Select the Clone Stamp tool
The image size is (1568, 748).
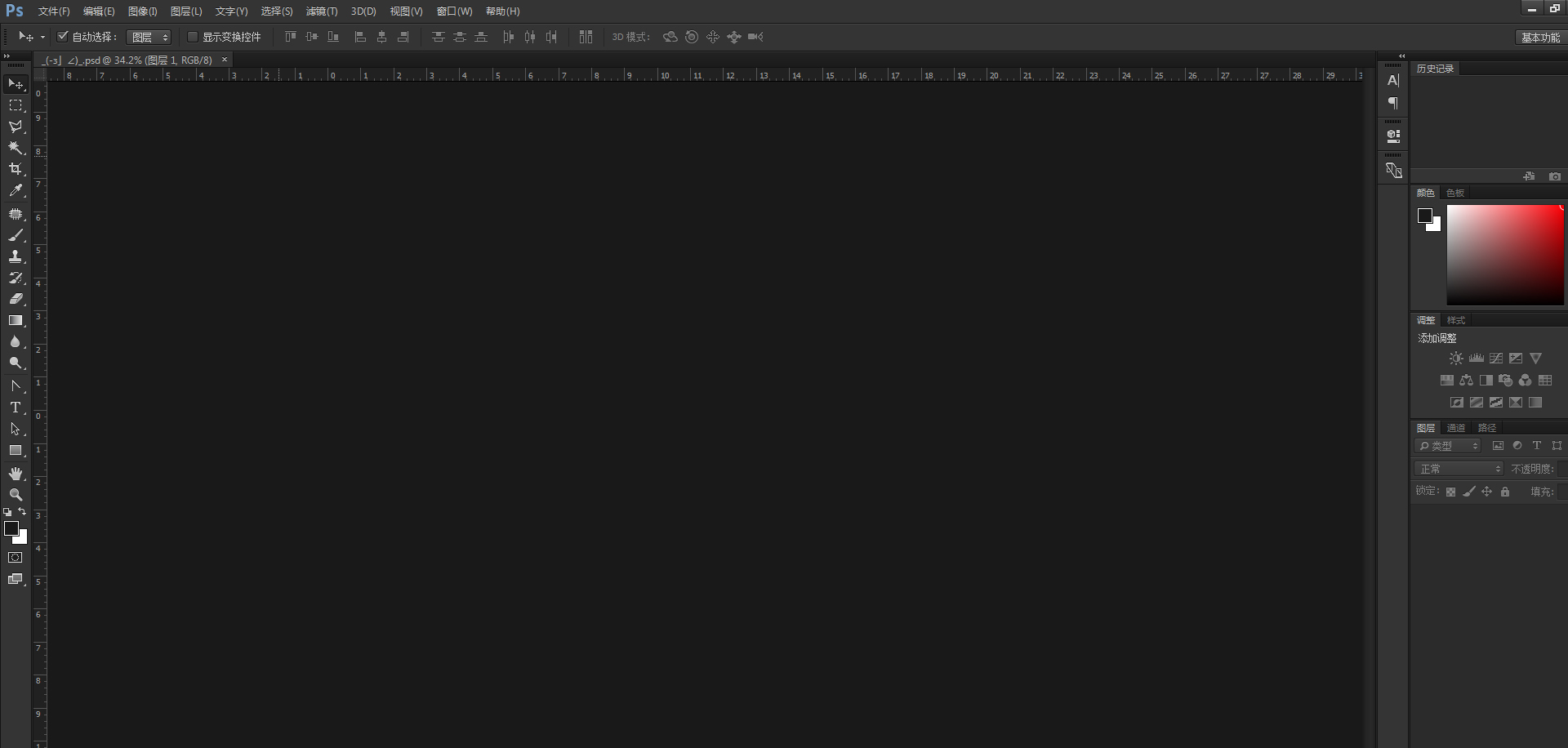(x=16, y=256)
